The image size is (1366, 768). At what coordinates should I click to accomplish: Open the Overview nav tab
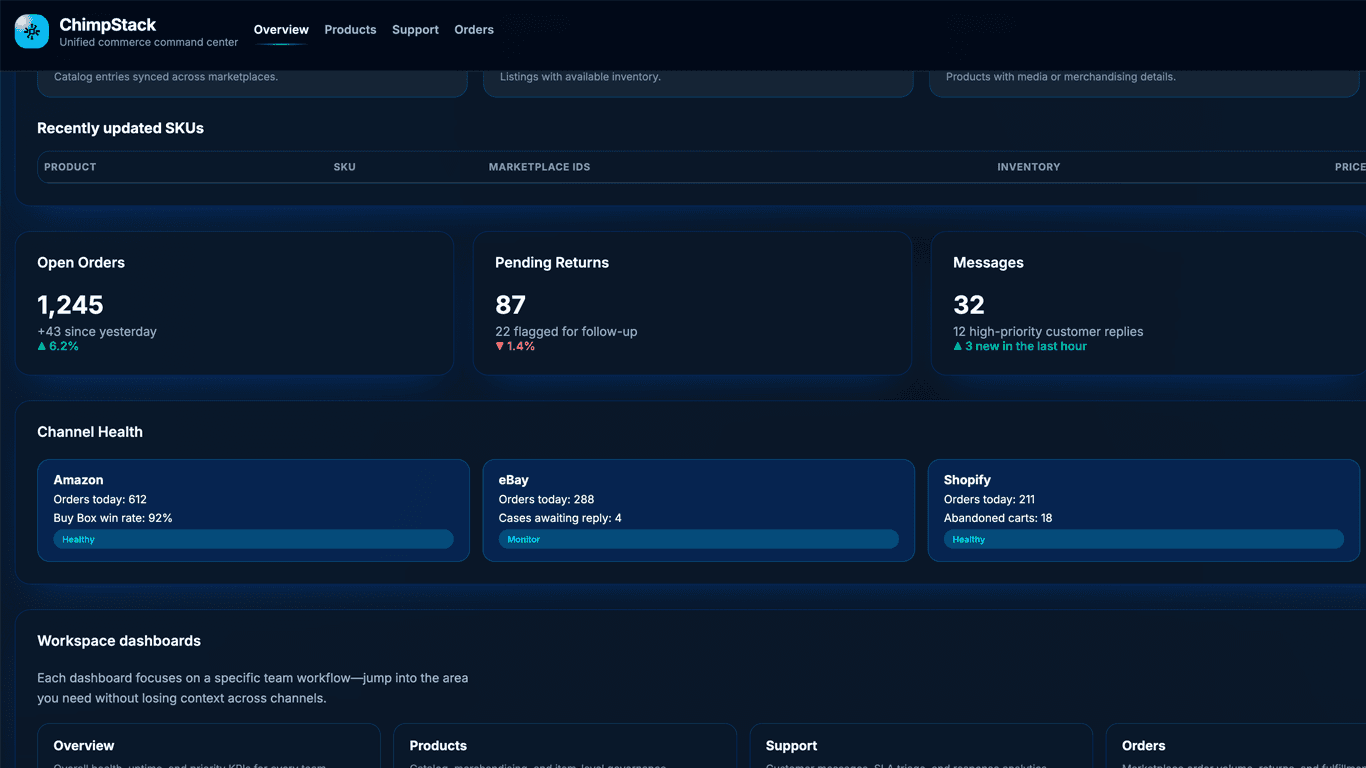281,30
